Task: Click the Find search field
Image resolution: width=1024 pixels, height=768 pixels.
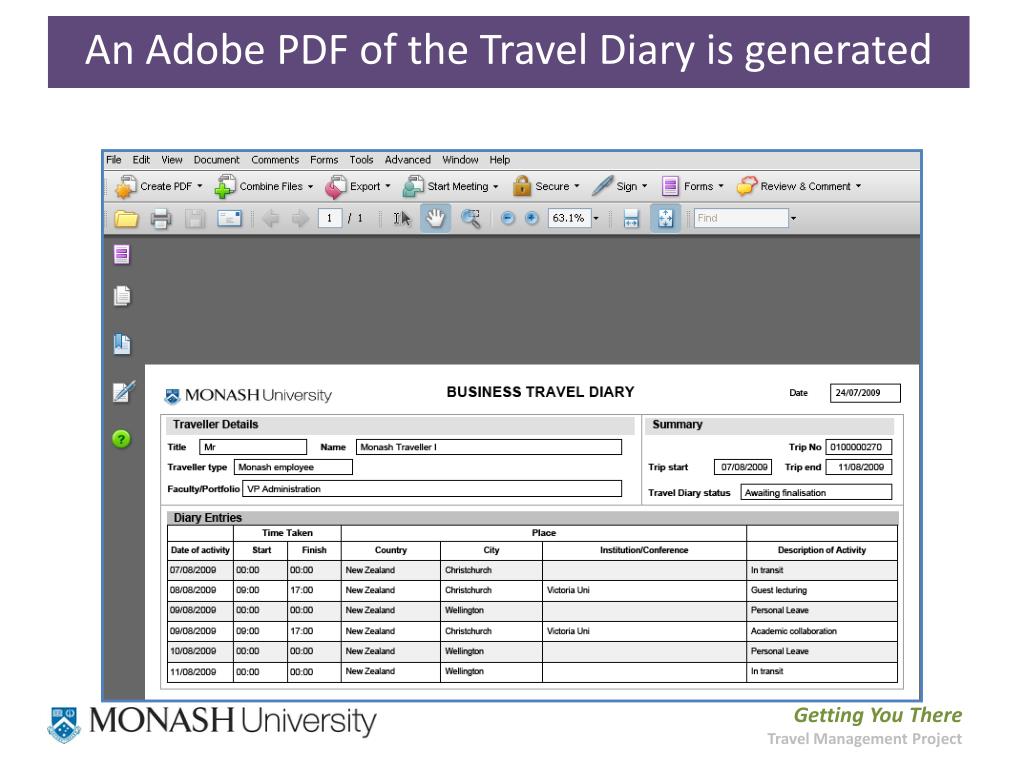Action: click(741, 219)
